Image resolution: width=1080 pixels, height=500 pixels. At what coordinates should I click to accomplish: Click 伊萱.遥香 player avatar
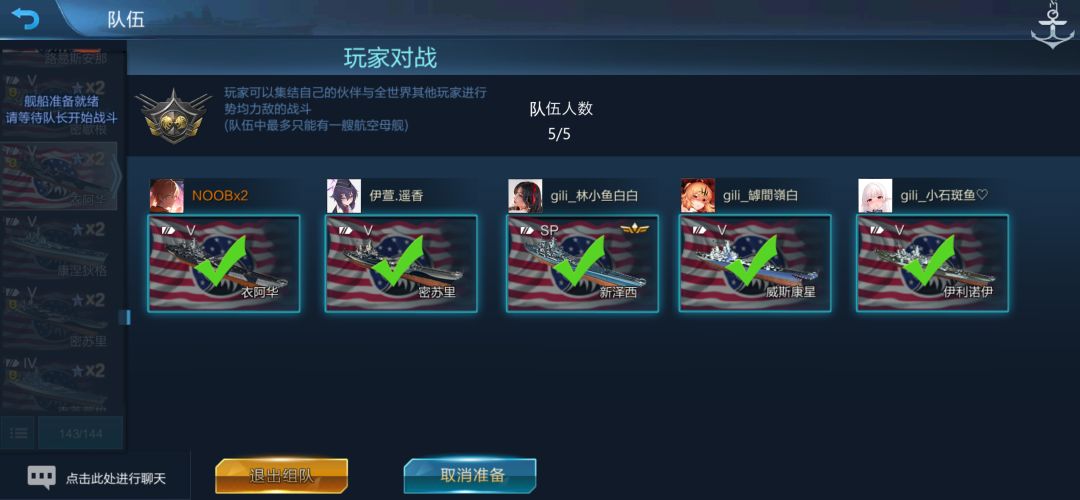[x=344, y=196]
